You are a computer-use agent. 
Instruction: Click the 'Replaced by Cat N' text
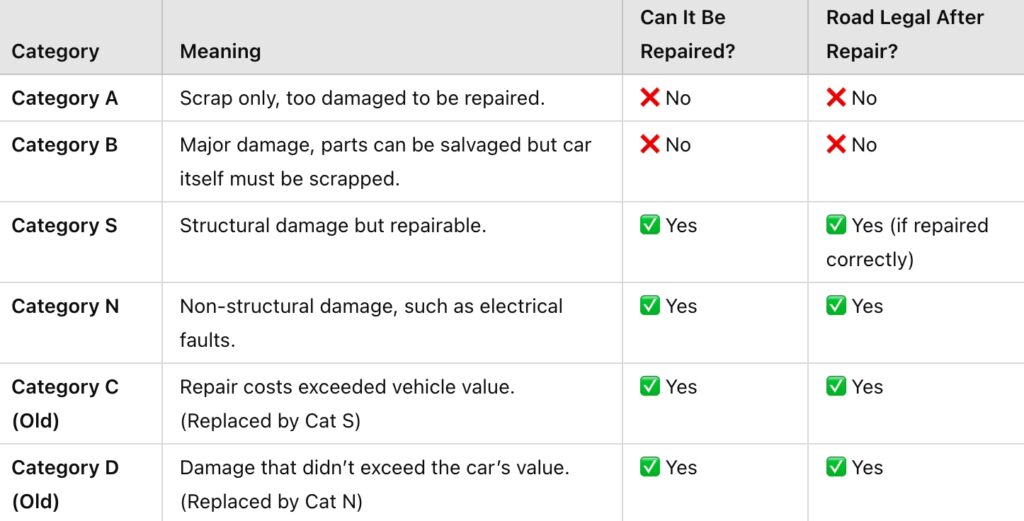pos(271,501)
